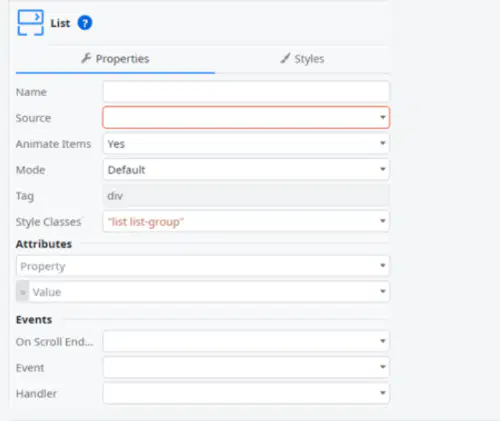Viewport: 500px width, 421px height.
Task: Click the wrench icon on Properties tab
Action: coord(86,58)
